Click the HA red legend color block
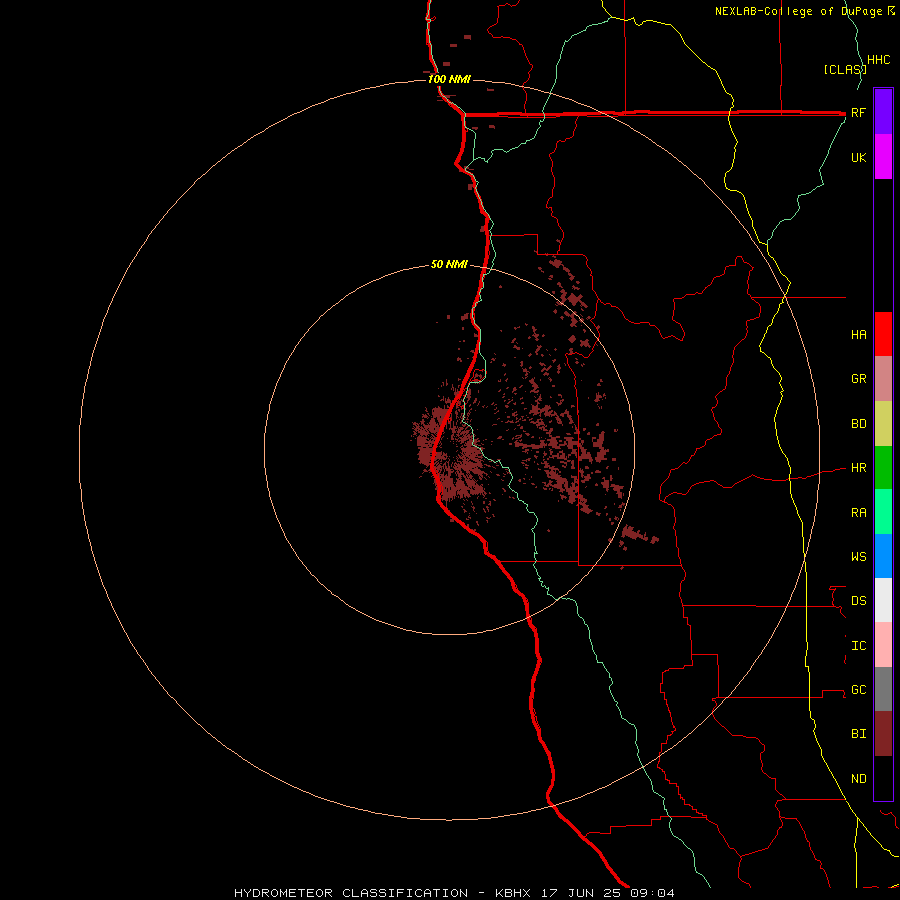This screenshot has width=900, height=900. tap(883, 334)
